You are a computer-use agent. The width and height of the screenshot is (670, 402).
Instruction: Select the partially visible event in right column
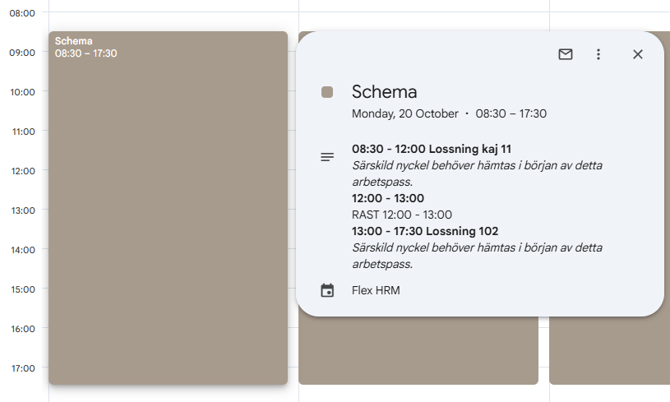tap(609, 350)
